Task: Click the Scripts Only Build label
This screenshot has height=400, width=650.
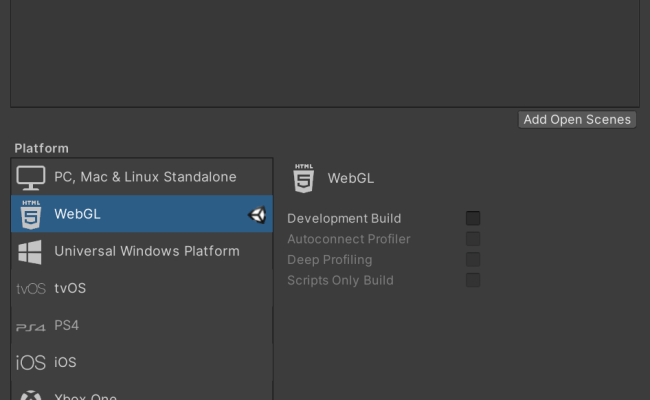Action: (x=340, y=281)
